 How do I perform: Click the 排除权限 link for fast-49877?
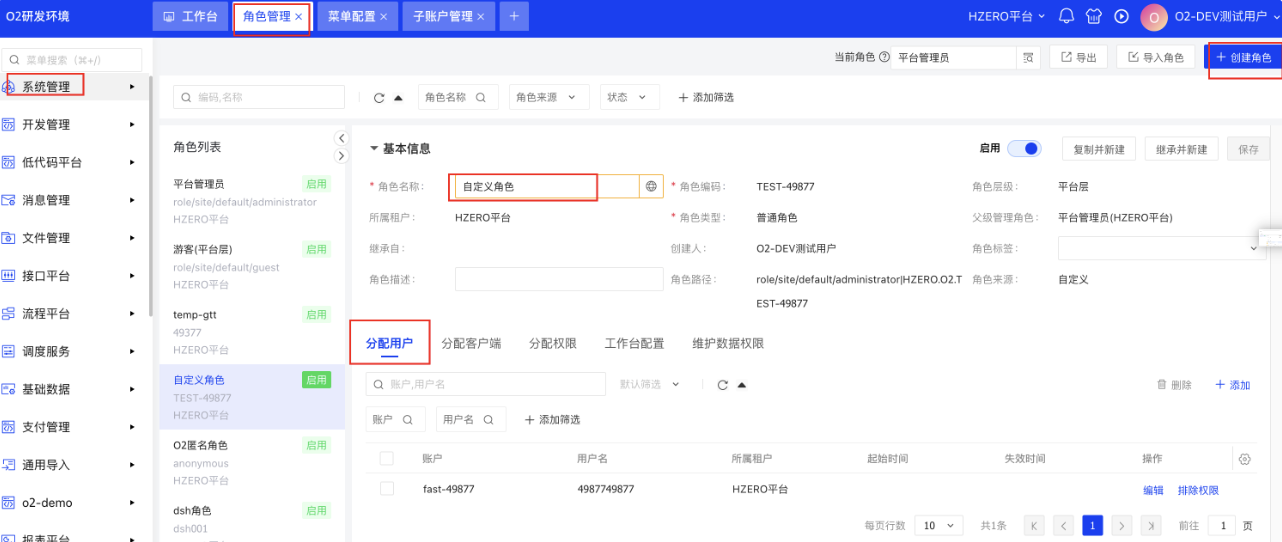click(1198, 490)
